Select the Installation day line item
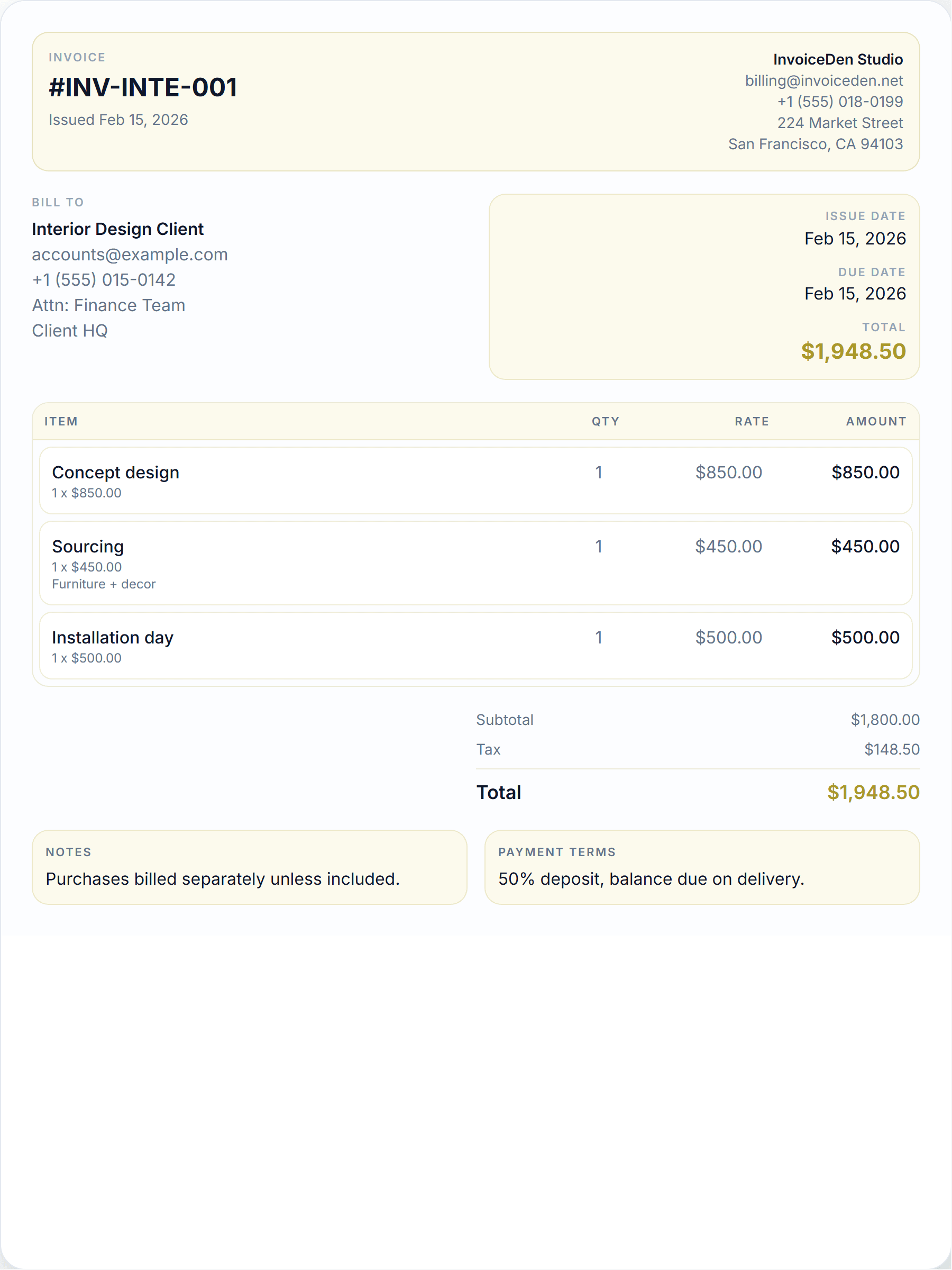952x1270 pixels. (x=475, y=646)
